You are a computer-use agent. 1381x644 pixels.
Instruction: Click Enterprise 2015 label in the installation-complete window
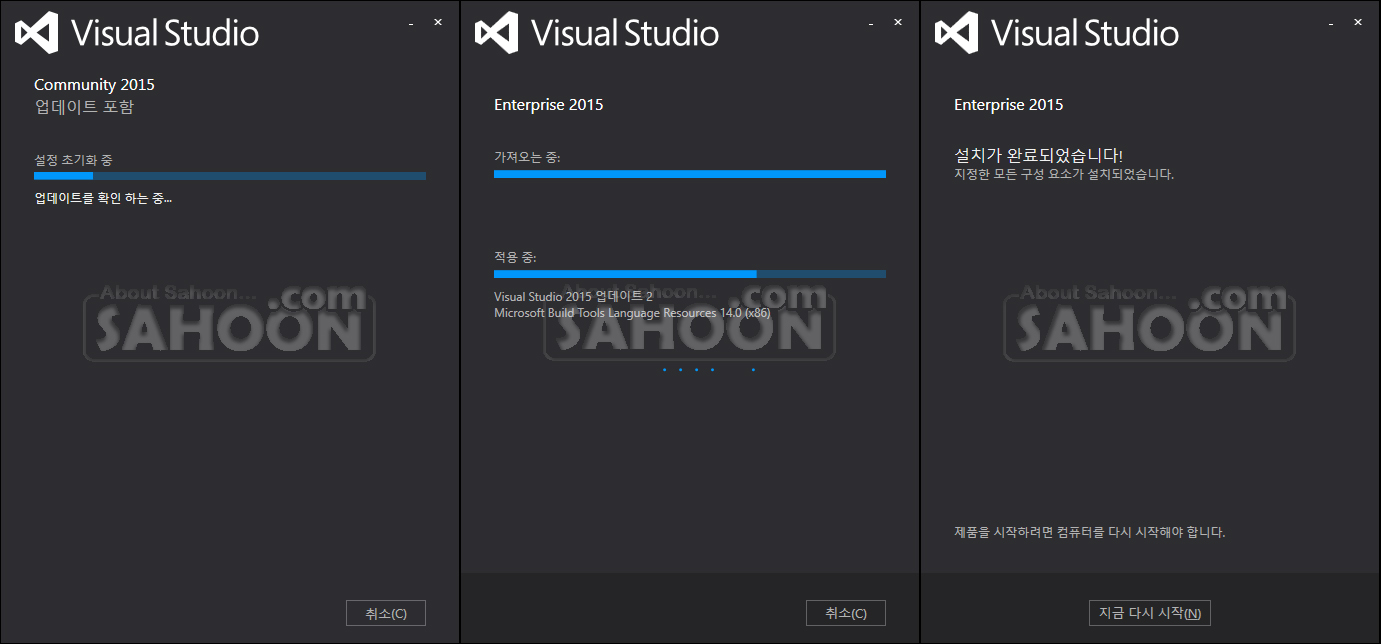click(x=1009, y=105)
